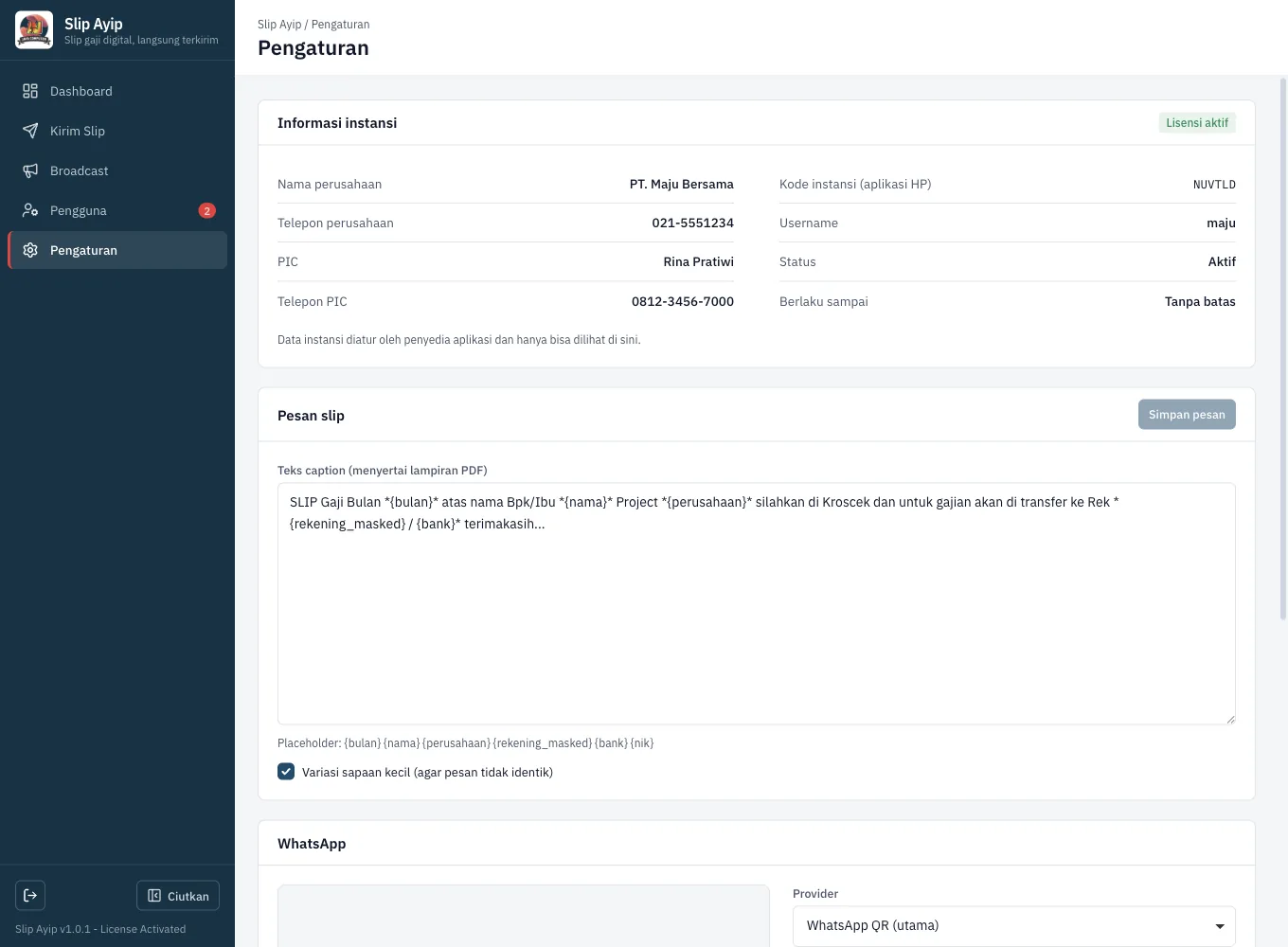Click the Lisensi aktif badge
The width and height of the screenshot is (1288, 947).
[1197, 123]
